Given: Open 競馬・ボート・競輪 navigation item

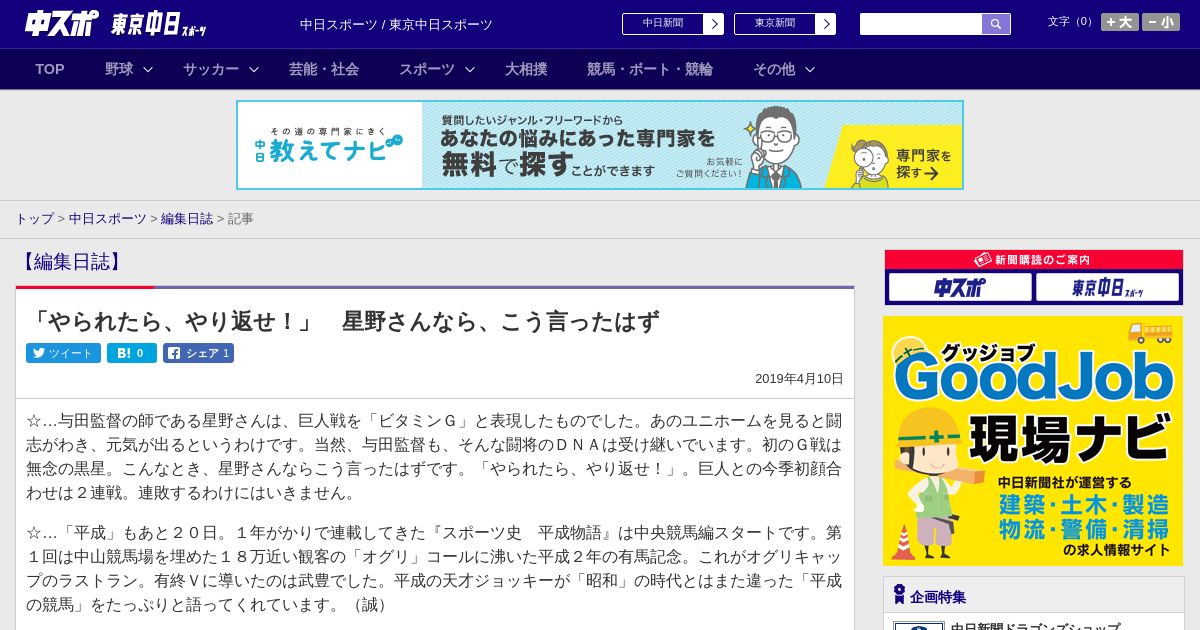Looking at the screenshot, I should [650, 69].
